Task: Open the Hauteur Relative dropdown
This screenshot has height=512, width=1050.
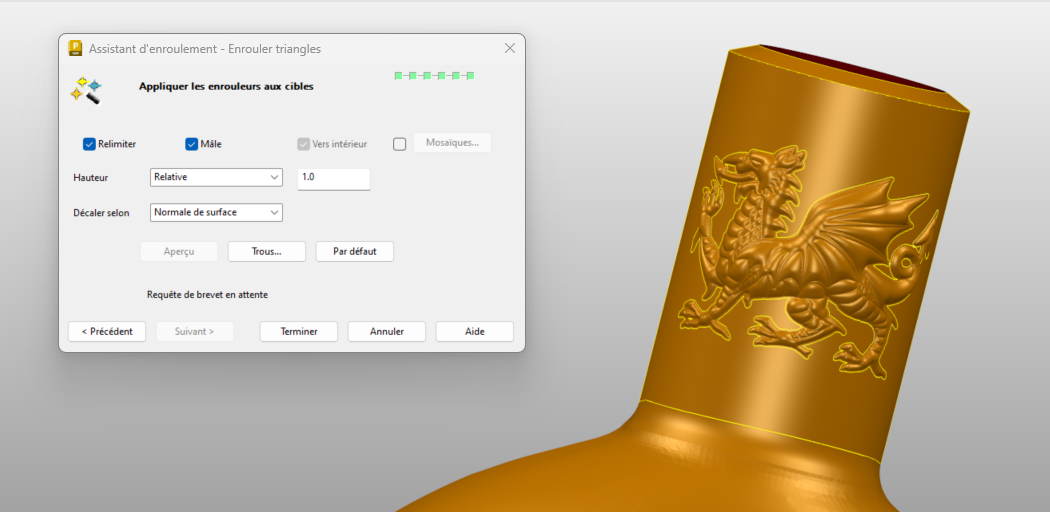Action: (216, 177)
